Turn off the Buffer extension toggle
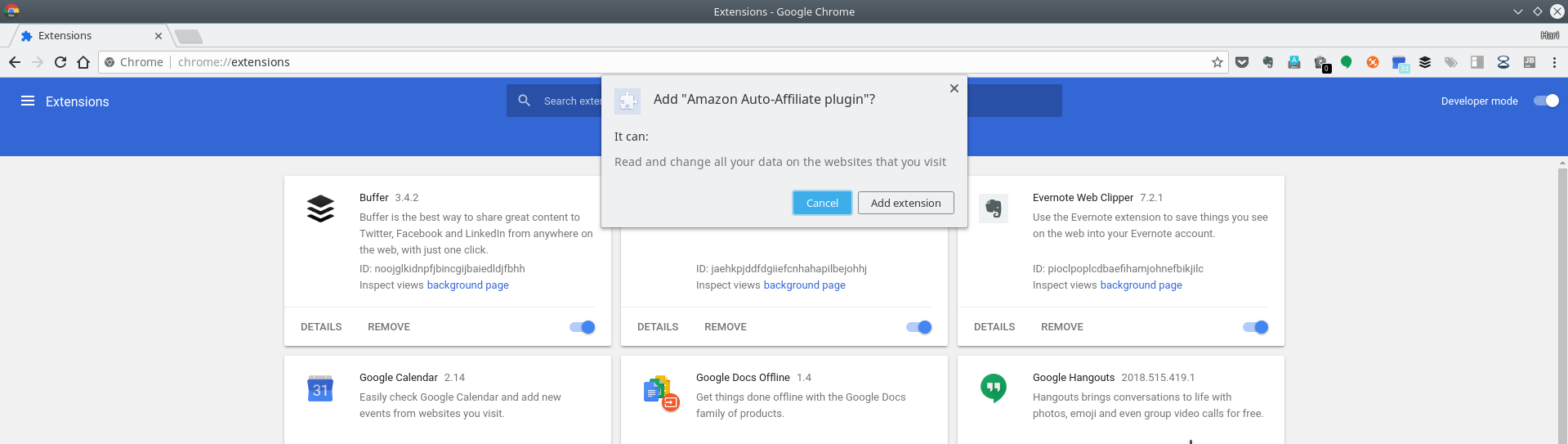The height and width of the screenshot is (444, 1568). (583, 327)
